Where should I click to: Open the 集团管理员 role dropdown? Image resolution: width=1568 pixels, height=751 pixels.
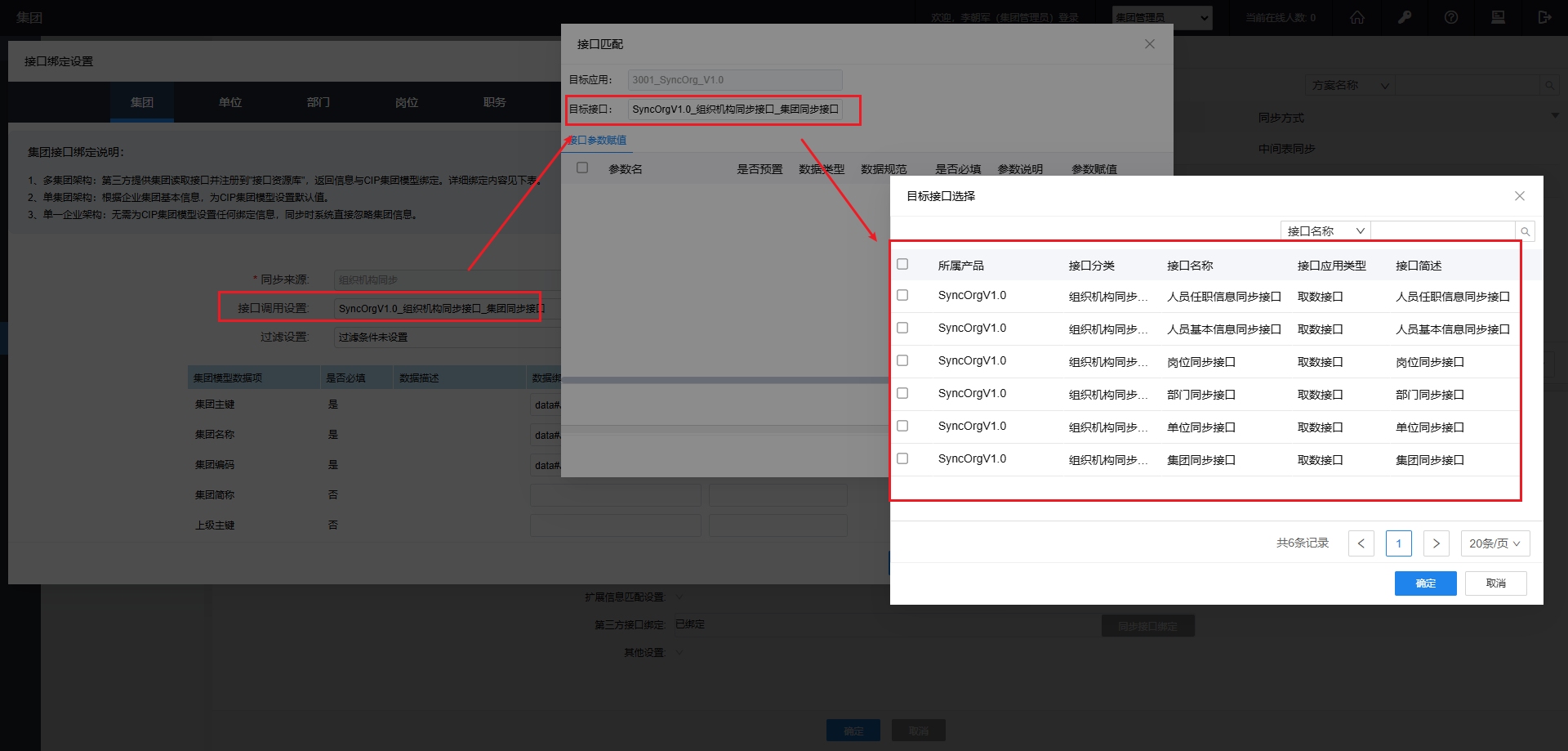coord(1162,17)
